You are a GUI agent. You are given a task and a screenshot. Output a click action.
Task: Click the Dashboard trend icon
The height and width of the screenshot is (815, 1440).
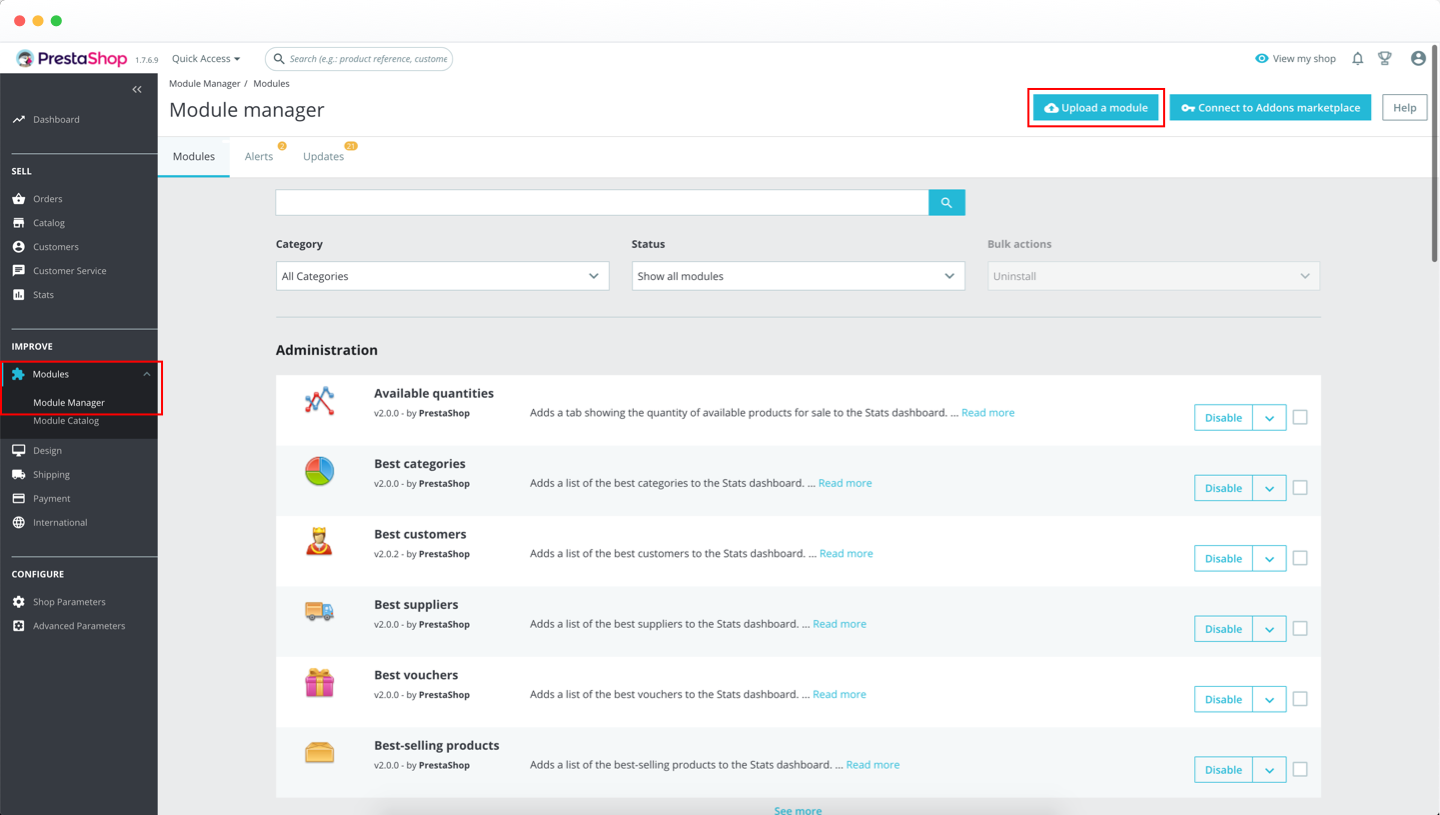(19, 120)
